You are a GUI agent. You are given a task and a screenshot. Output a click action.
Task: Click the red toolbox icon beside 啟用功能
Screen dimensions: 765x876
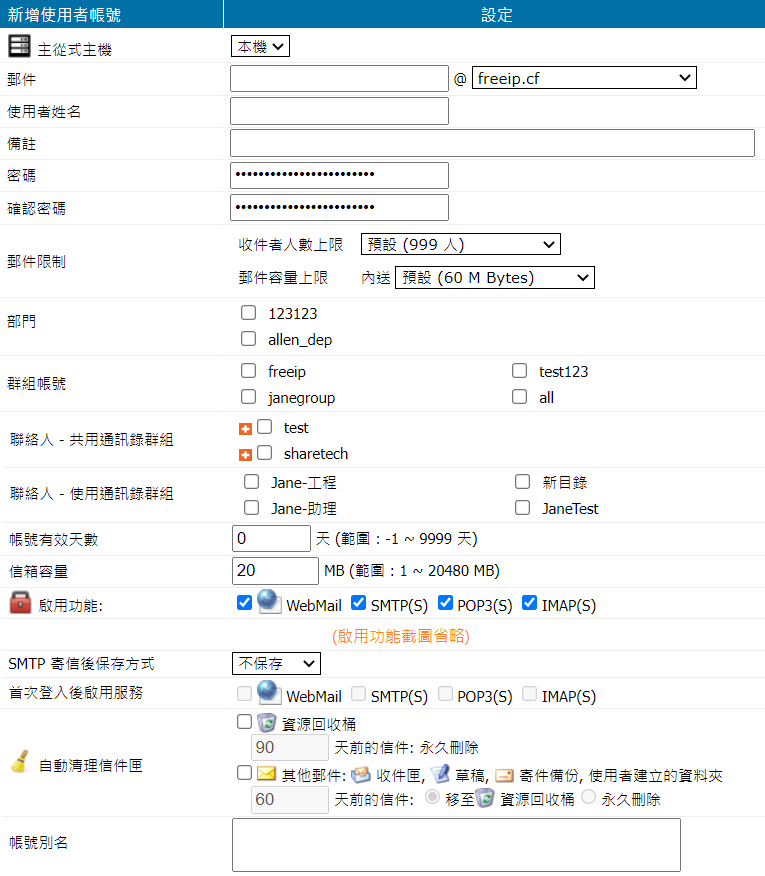19,603
